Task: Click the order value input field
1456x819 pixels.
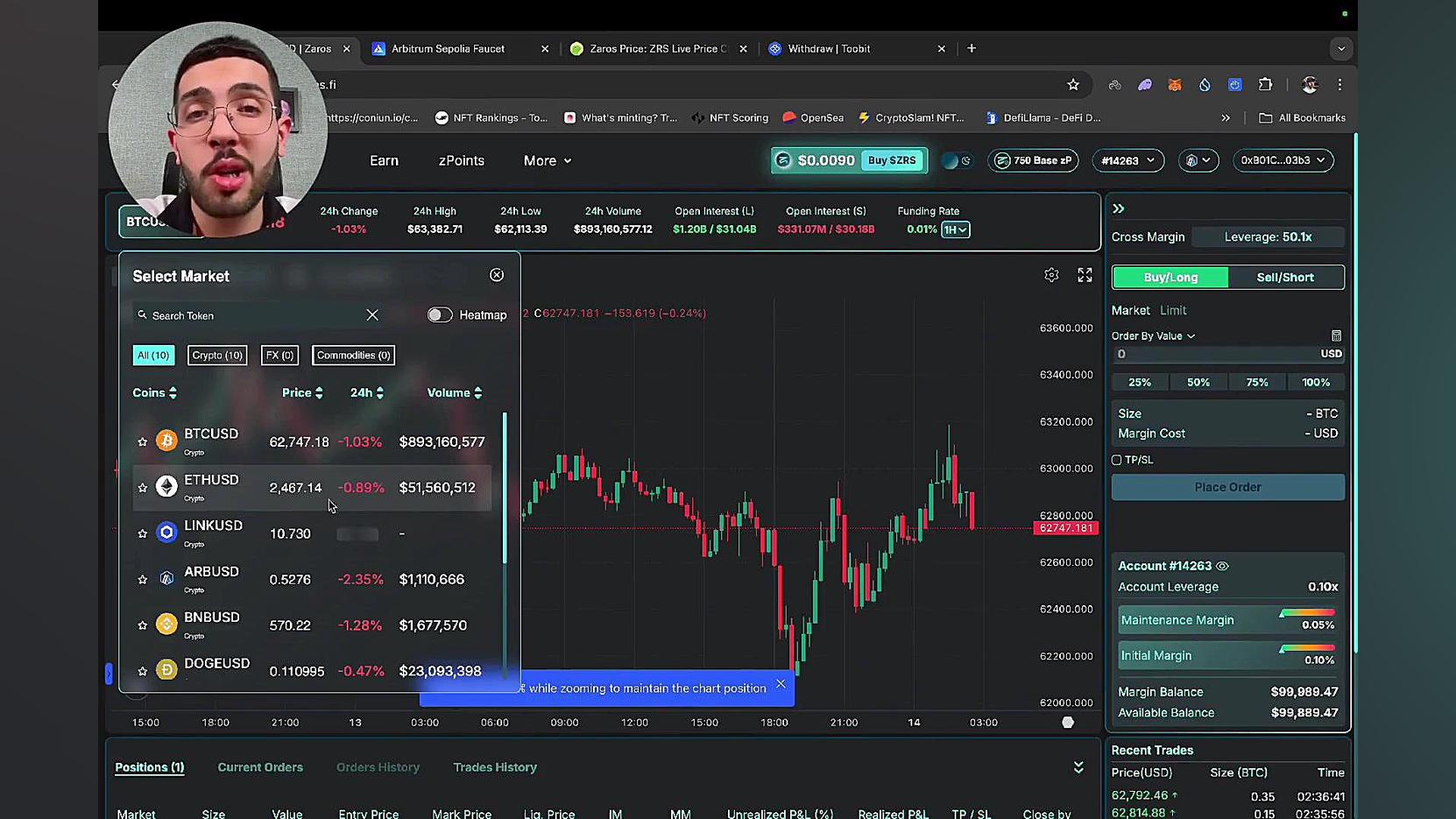Action: pyautogui.click(x=1227, y=354)
